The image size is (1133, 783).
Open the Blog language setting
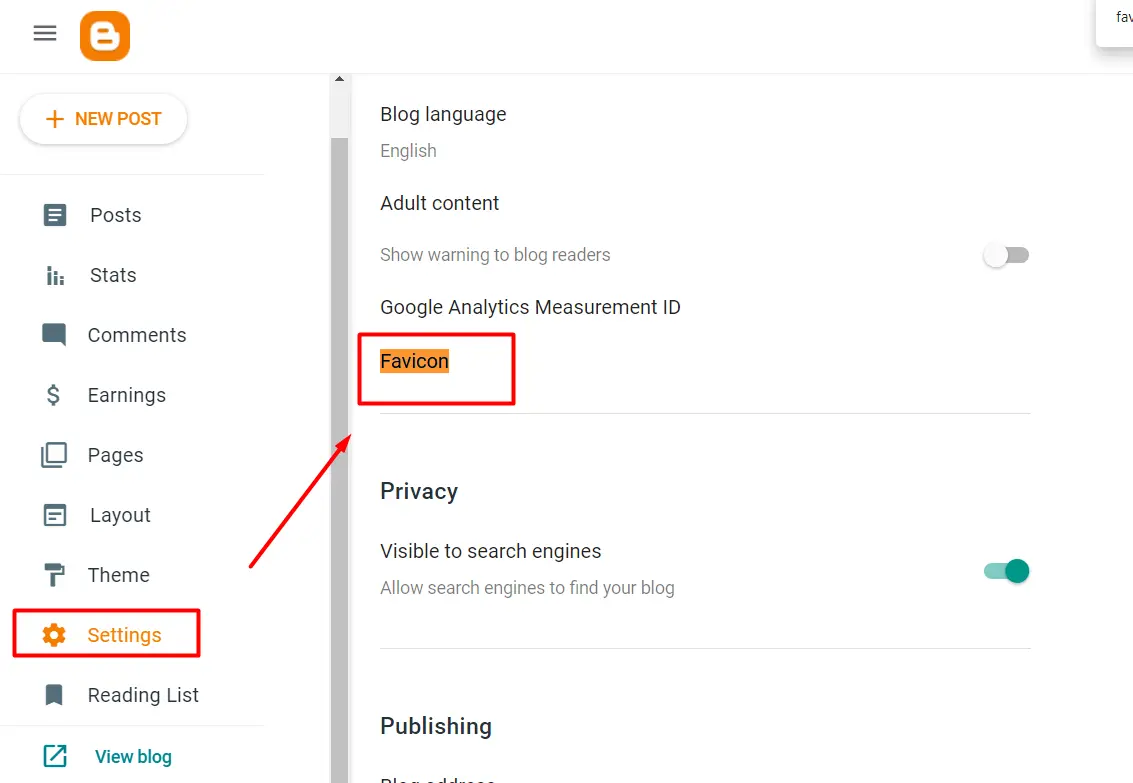[x=443, y=115]
